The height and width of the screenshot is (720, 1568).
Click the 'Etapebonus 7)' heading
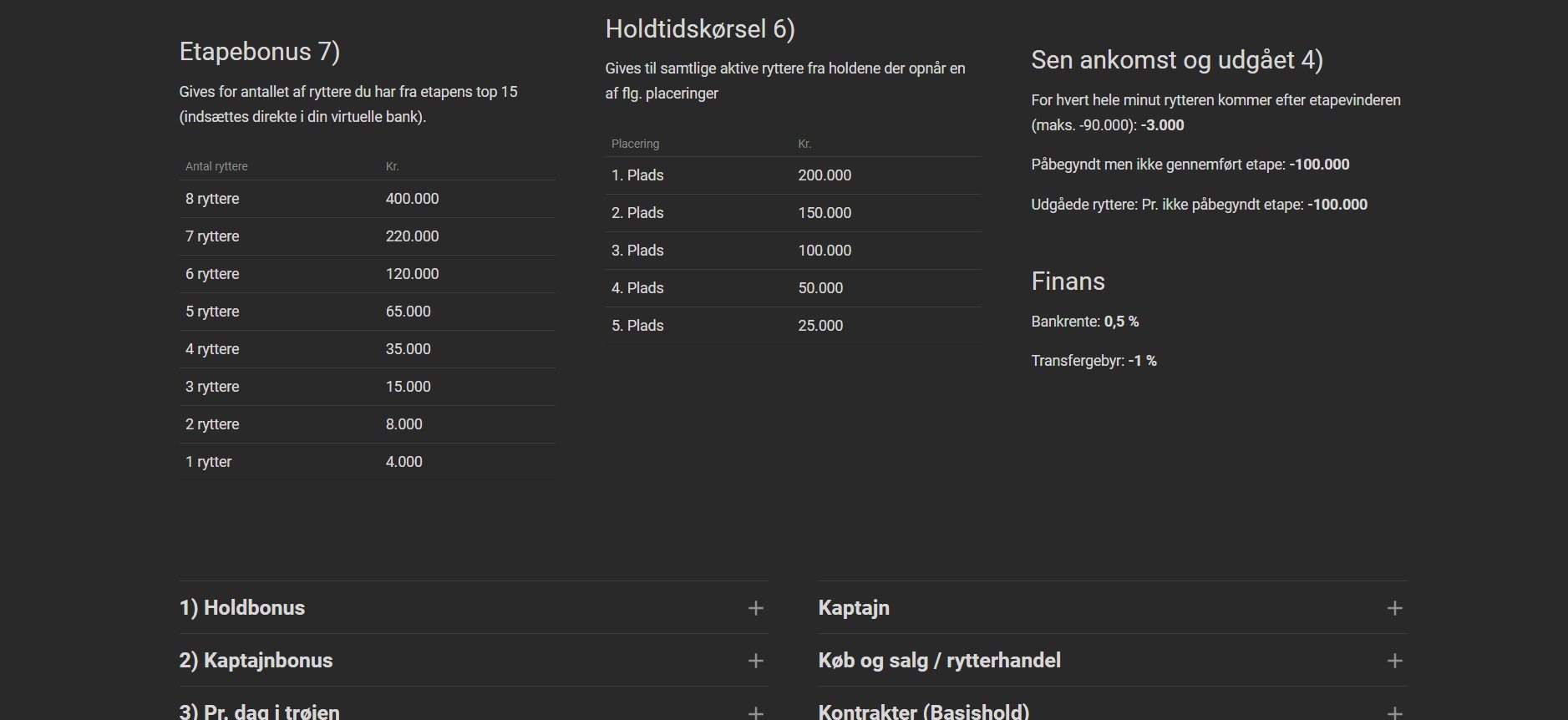tap(259, 52)
